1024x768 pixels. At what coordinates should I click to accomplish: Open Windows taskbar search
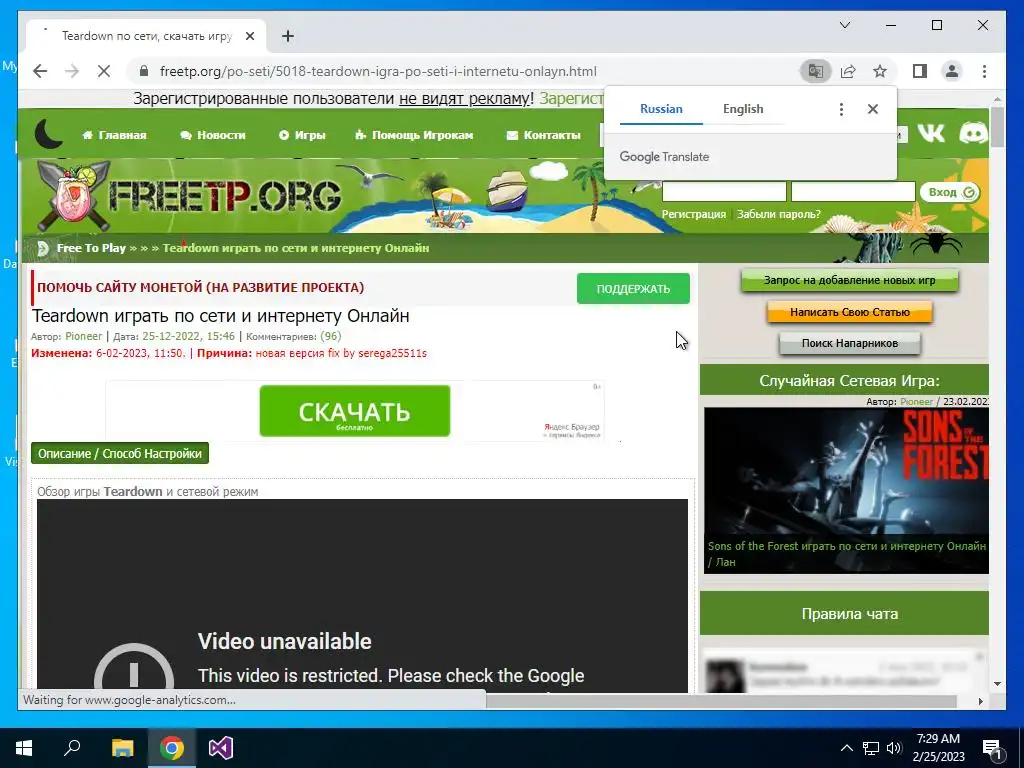click(x=72, y=748)
